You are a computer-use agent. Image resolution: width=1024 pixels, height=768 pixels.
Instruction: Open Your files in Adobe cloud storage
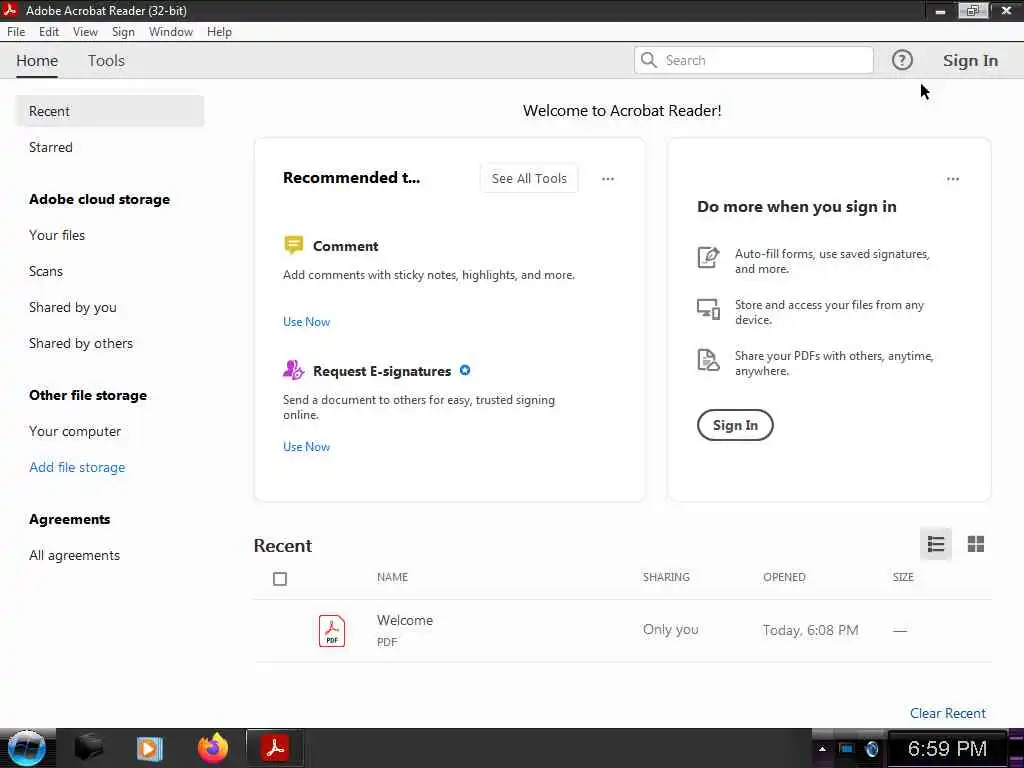57,235
